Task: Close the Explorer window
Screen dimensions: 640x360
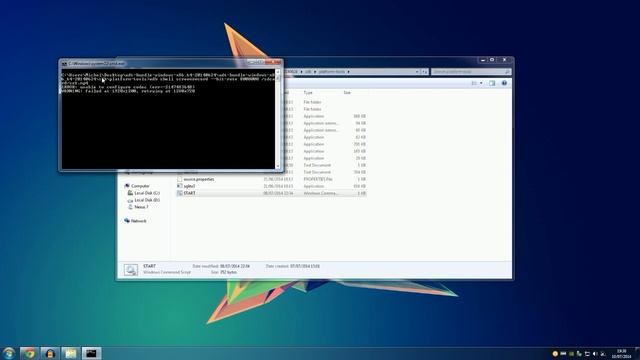Action: [504, 60]
